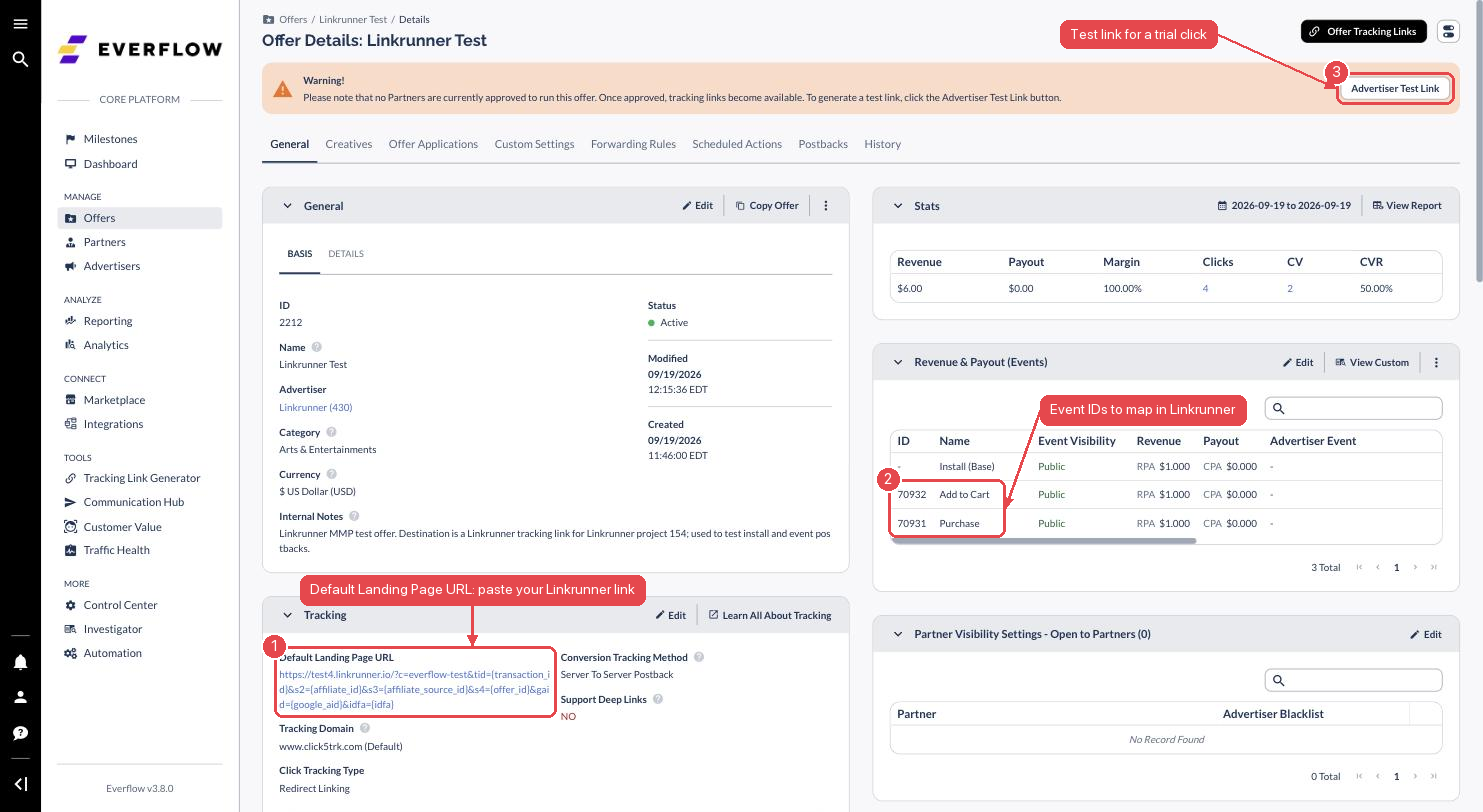Switch to the DETAILS sub-tab
Screen dimensions: 1483x812
pos(346,254)
